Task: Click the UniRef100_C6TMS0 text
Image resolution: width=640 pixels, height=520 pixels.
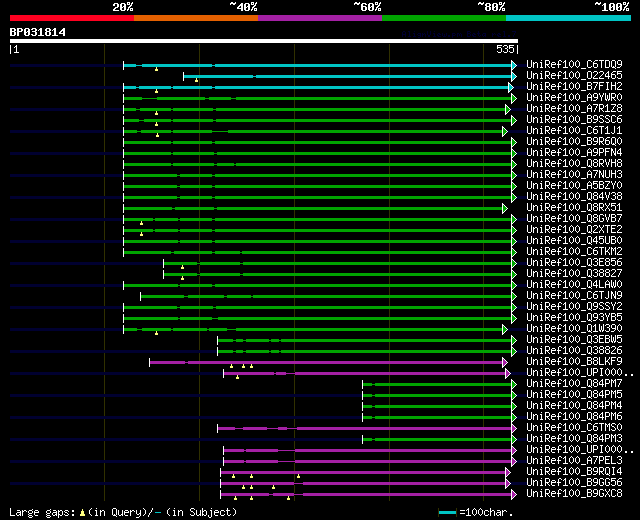Action: point(574,428)
